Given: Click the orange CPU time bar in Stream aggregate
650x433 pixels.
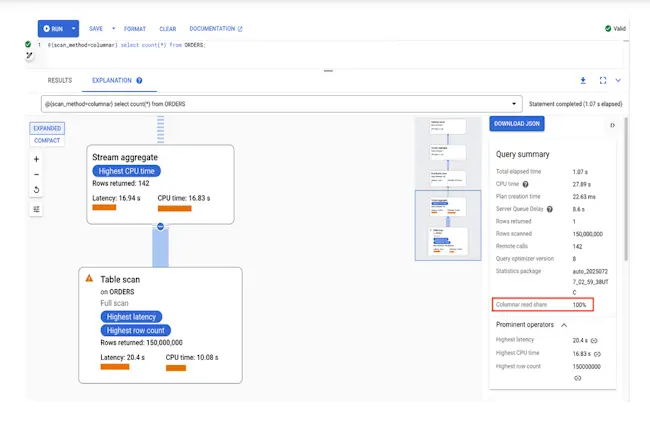Looking at the screenshot, I should [x=175, y=208].
